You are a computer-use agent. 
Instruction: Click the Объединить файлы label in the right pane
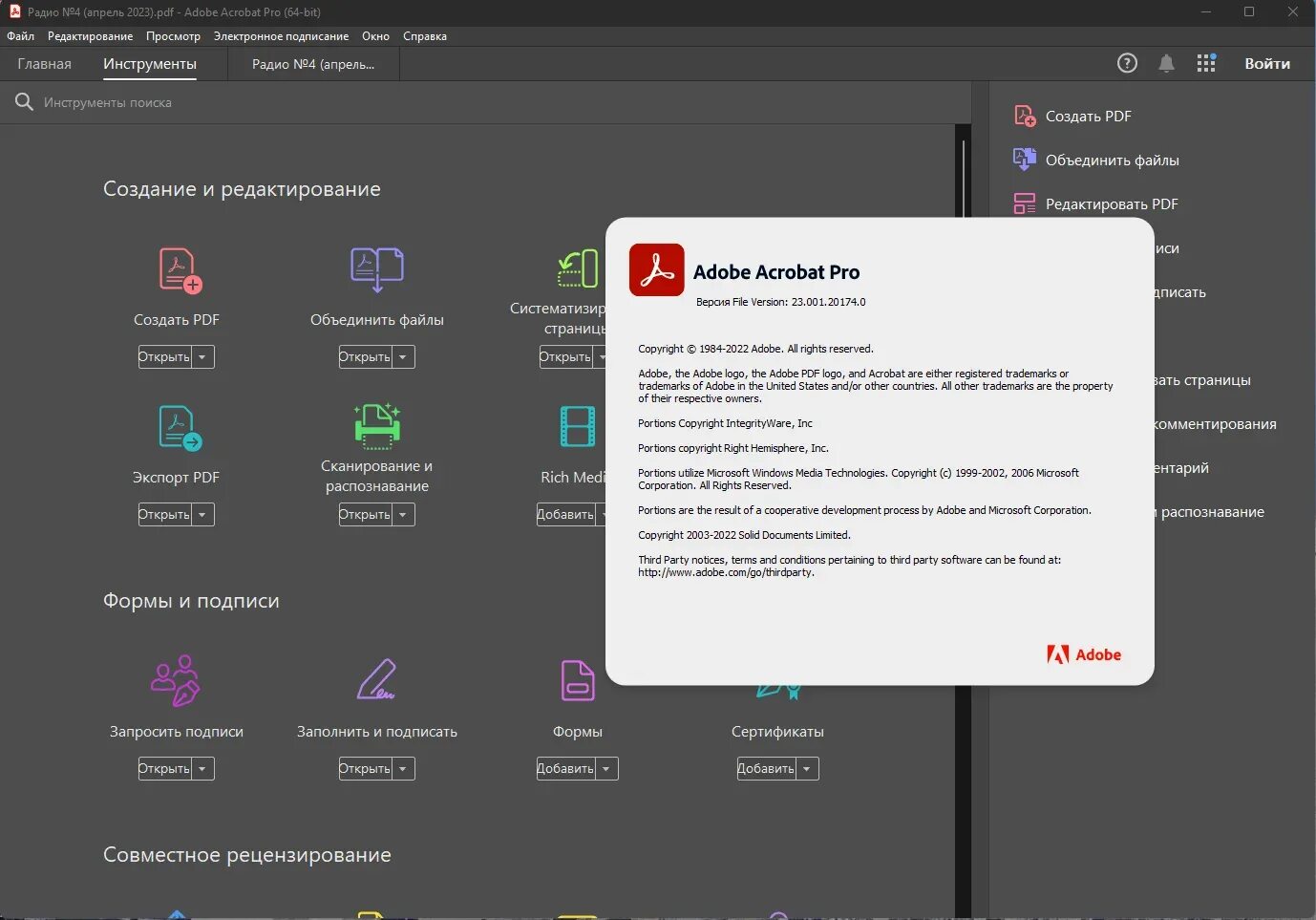(x=1112, y=160)
